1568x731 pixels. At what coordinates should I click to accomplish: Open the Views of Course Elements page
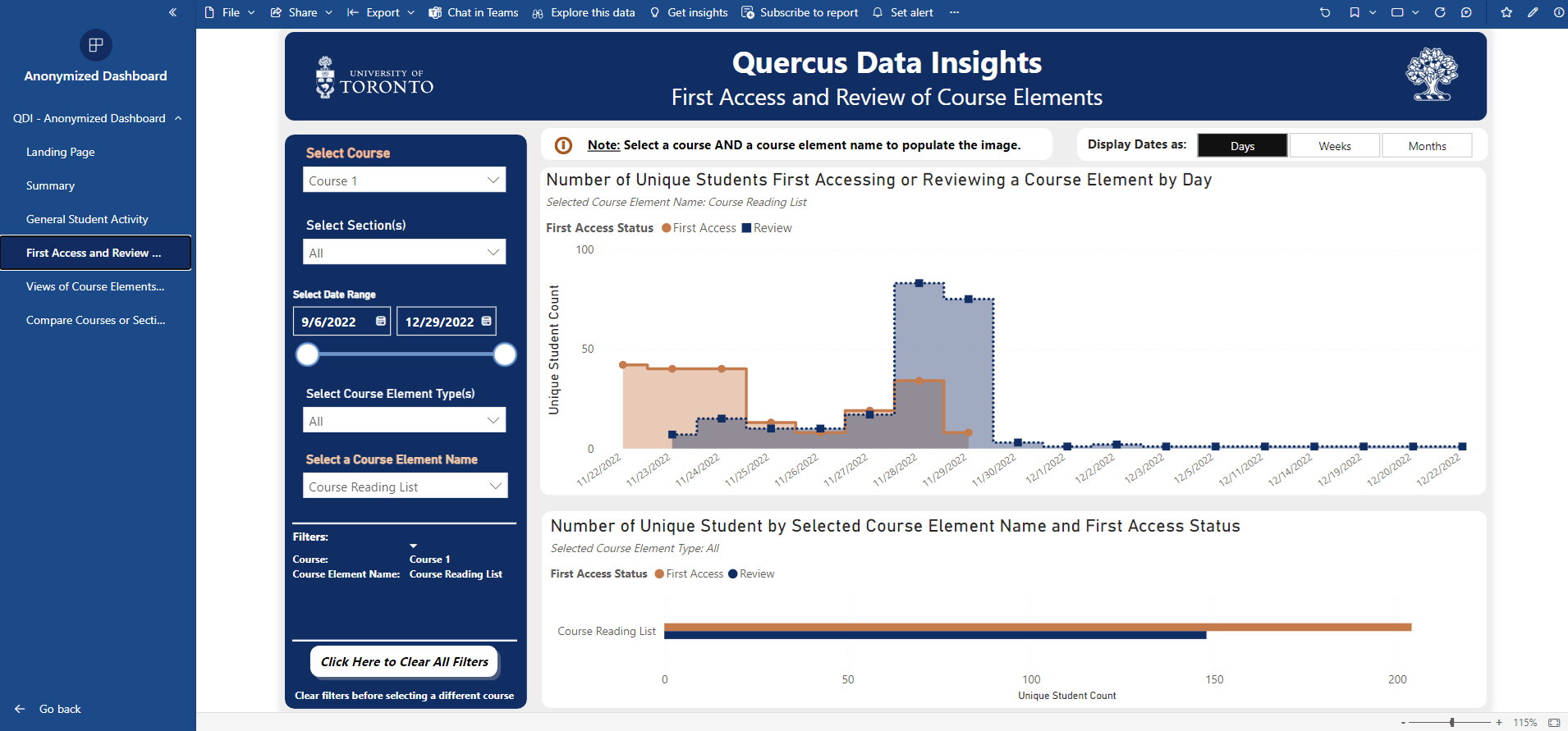[95, 286]
